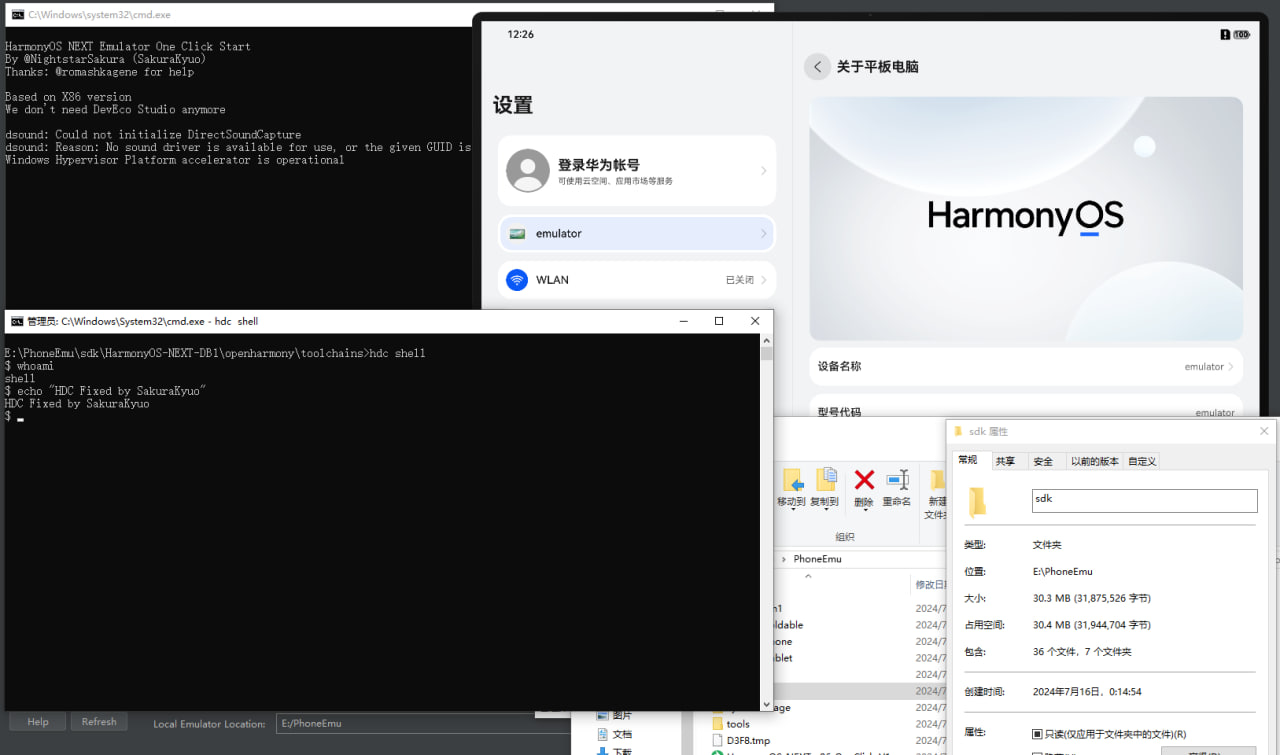1280x755 pixels.
Task: Close the sdk 属性 dialog
Action: [x=1264, y=431]
